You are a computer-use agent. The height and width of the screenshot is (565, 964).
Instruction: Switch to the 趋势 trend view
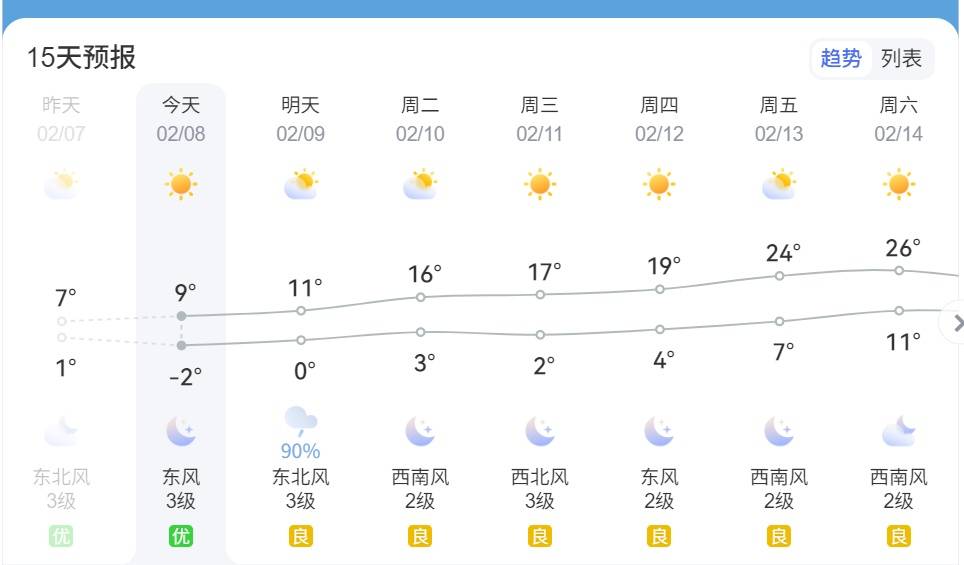(840, 58)
